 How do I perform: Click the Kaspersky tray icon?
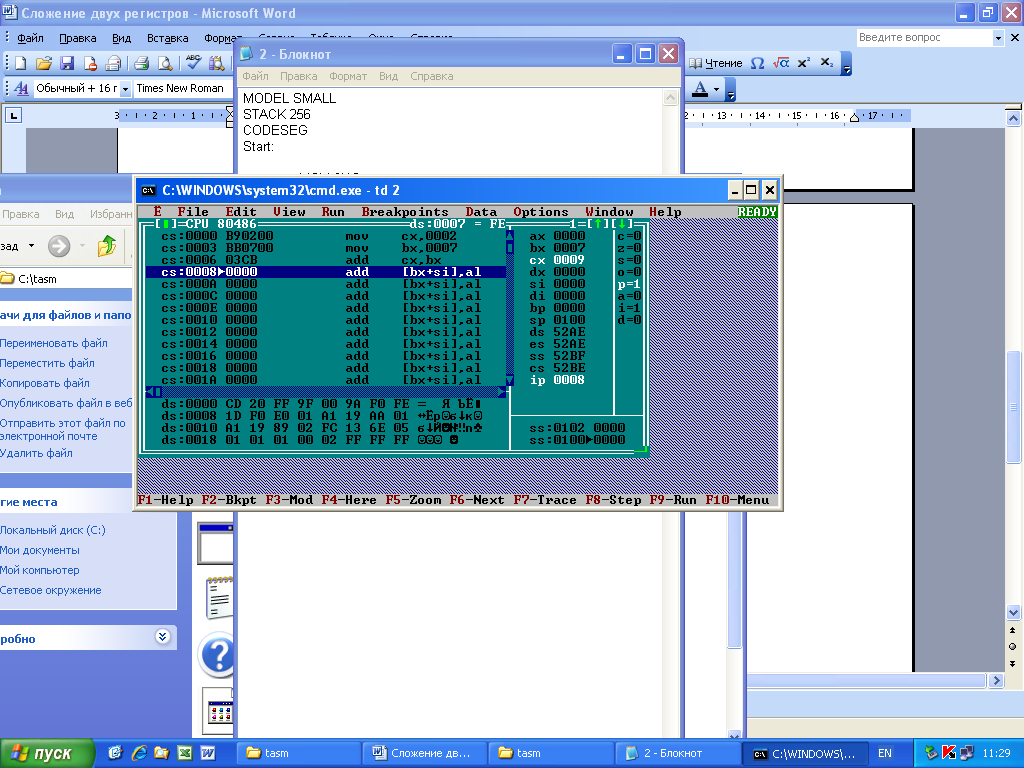pyautogui.click(x=950, y=753)
